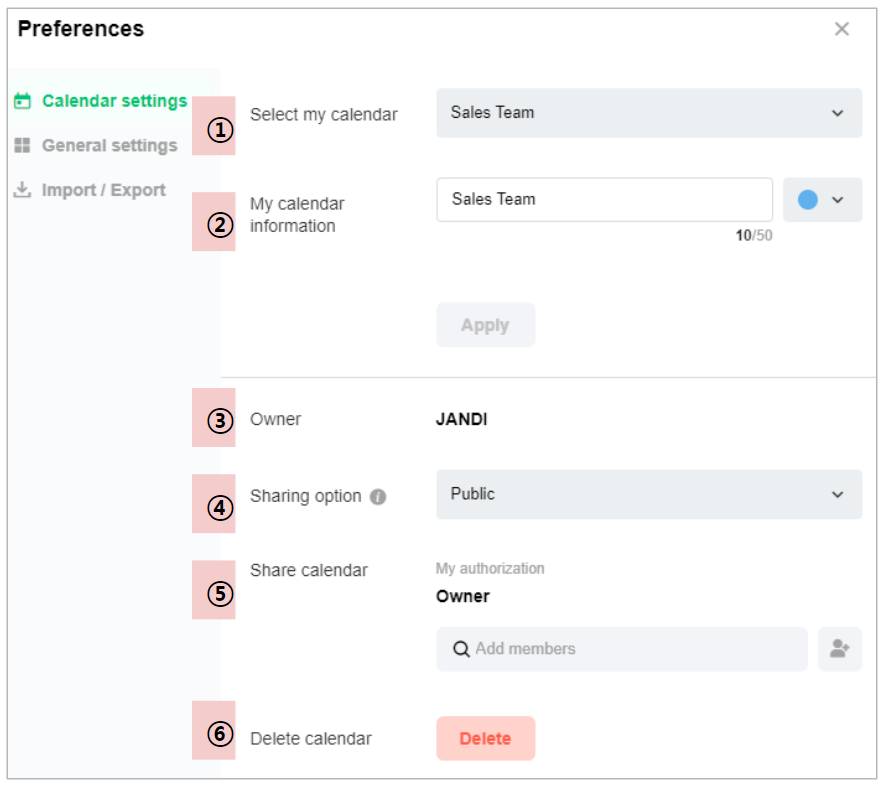Screen dimensions: 884x790
Task: Click the Sharing option dropdown arrow
Action: click(x=838, y=494)
